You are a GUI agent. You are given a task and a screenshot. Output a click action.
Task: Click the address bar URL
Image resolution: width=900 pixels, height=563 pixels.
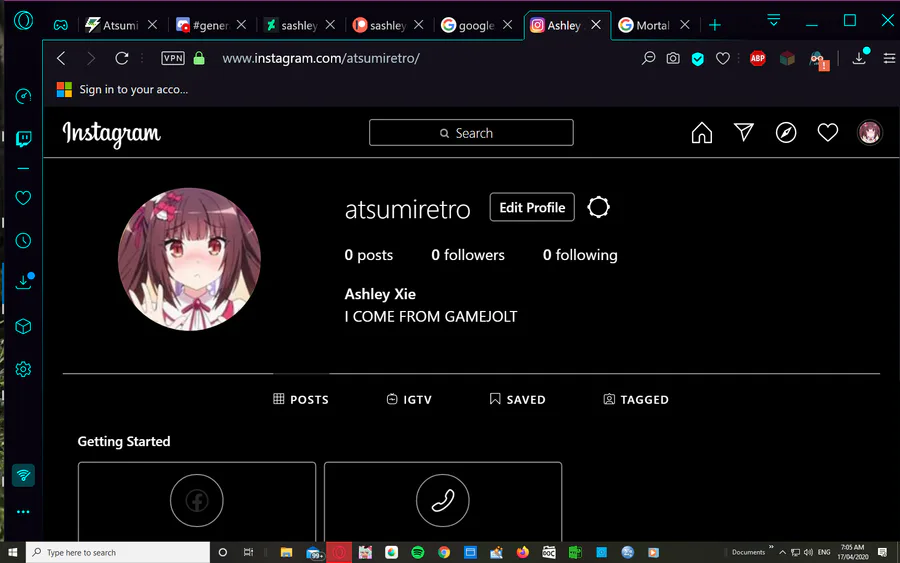click(321, 58)
